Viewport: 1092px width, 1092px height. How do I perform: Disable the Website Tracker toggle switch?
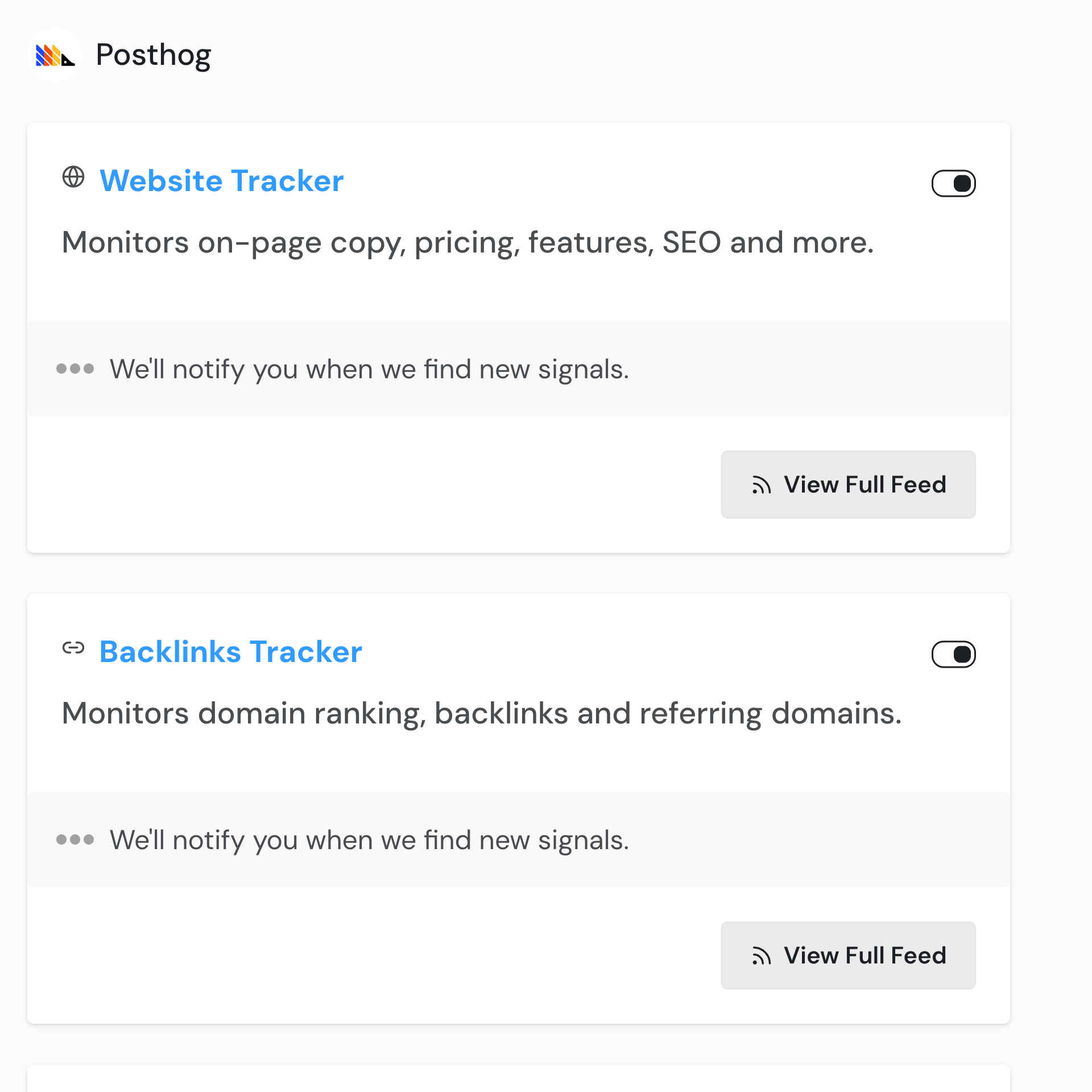click(x=953, y=183)
